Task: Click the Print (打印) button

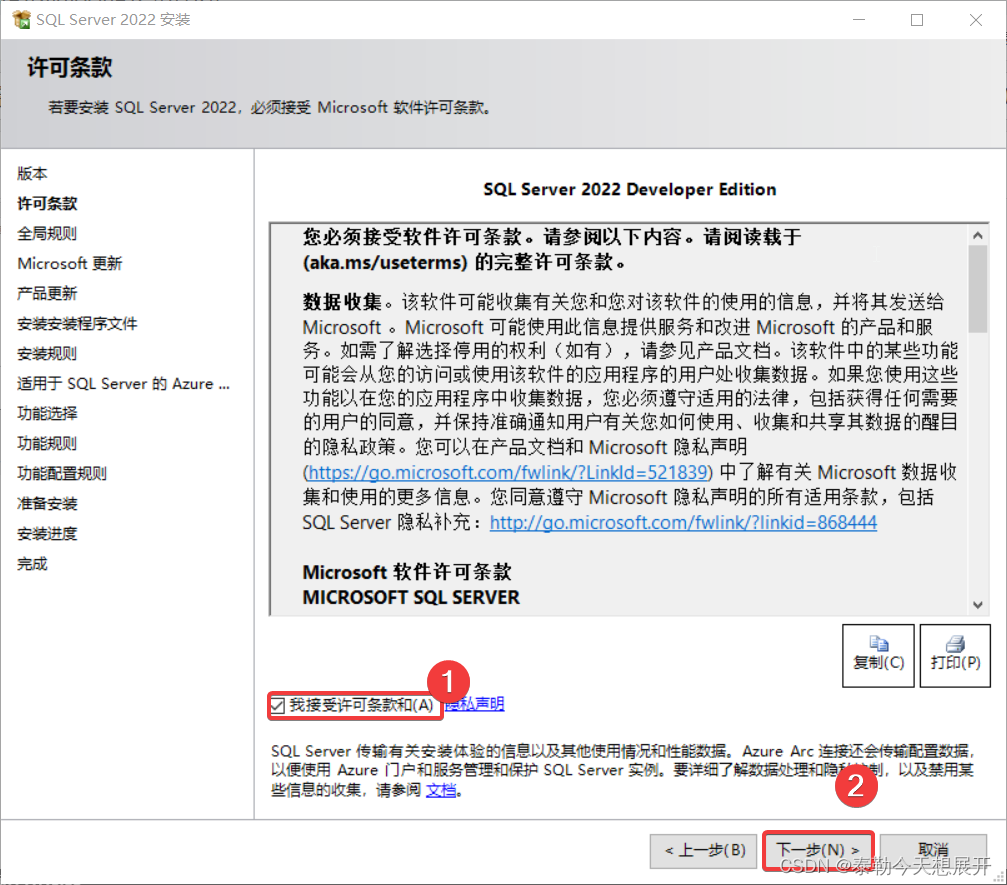Action: pos(955,655)
